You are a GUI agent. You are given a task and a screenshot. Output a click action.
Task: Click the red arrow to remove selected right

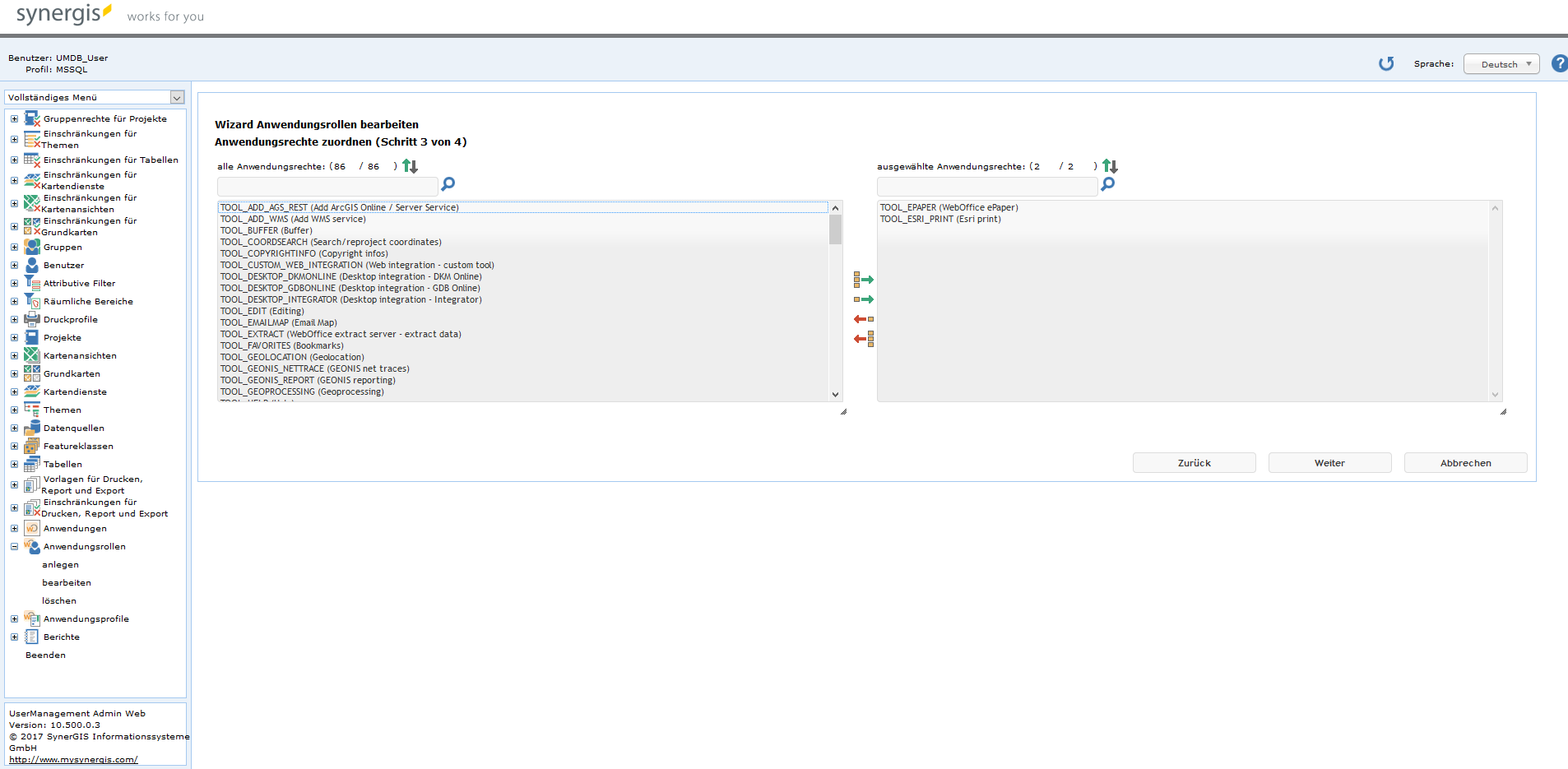[x=864, y=319]
